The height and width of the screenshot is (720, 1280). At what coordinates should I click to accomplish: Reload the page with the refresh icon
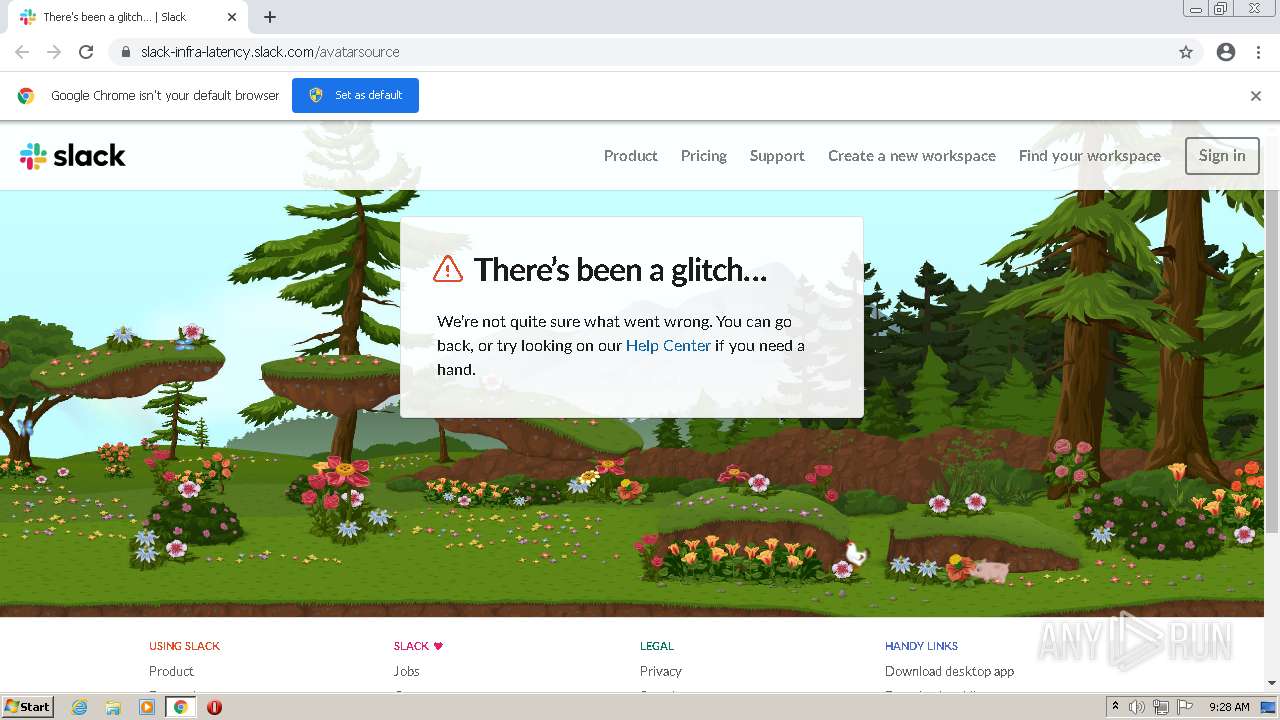[86, 52]
